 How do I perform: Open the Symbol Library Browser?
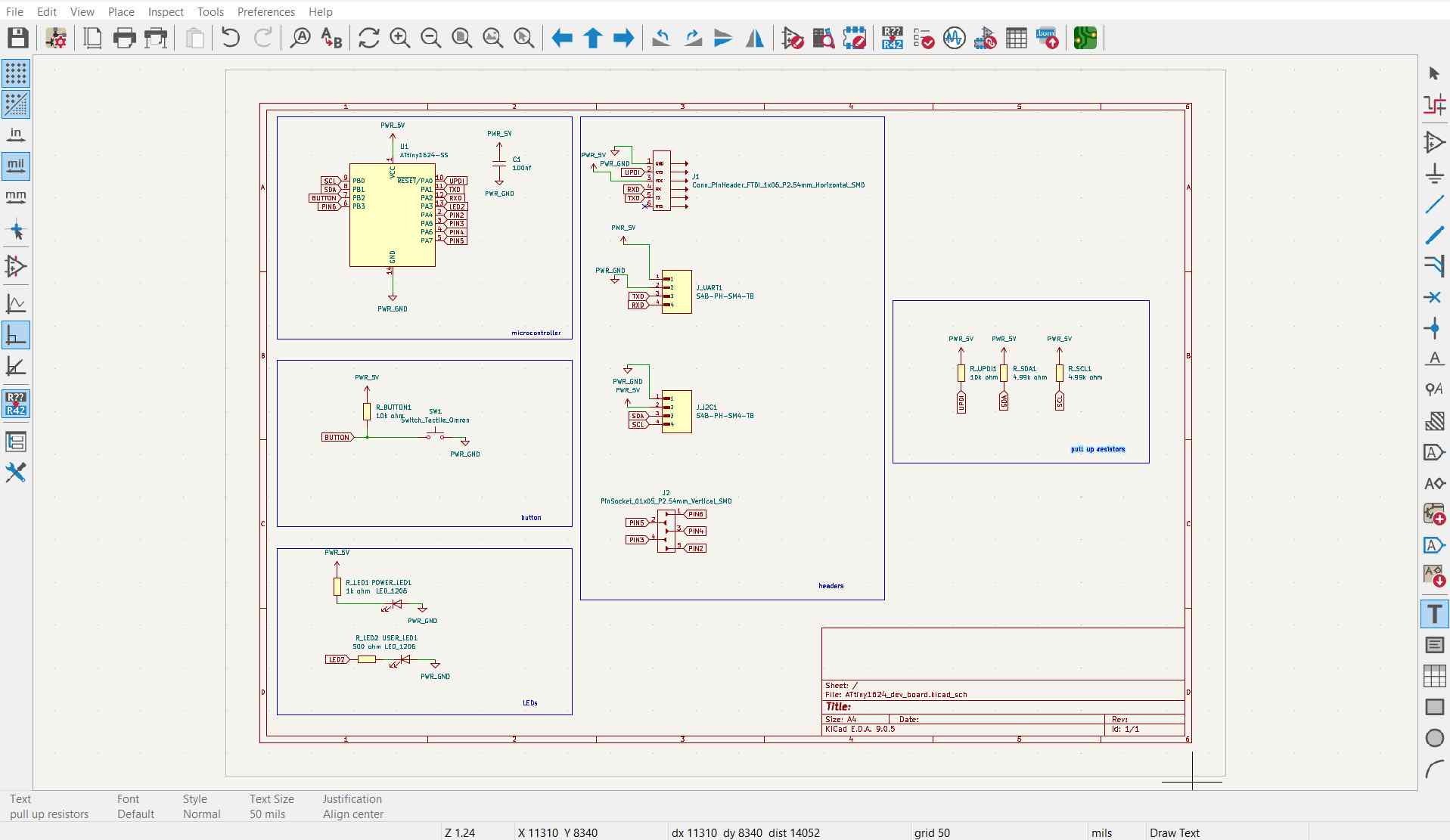(x=824, y=38)
